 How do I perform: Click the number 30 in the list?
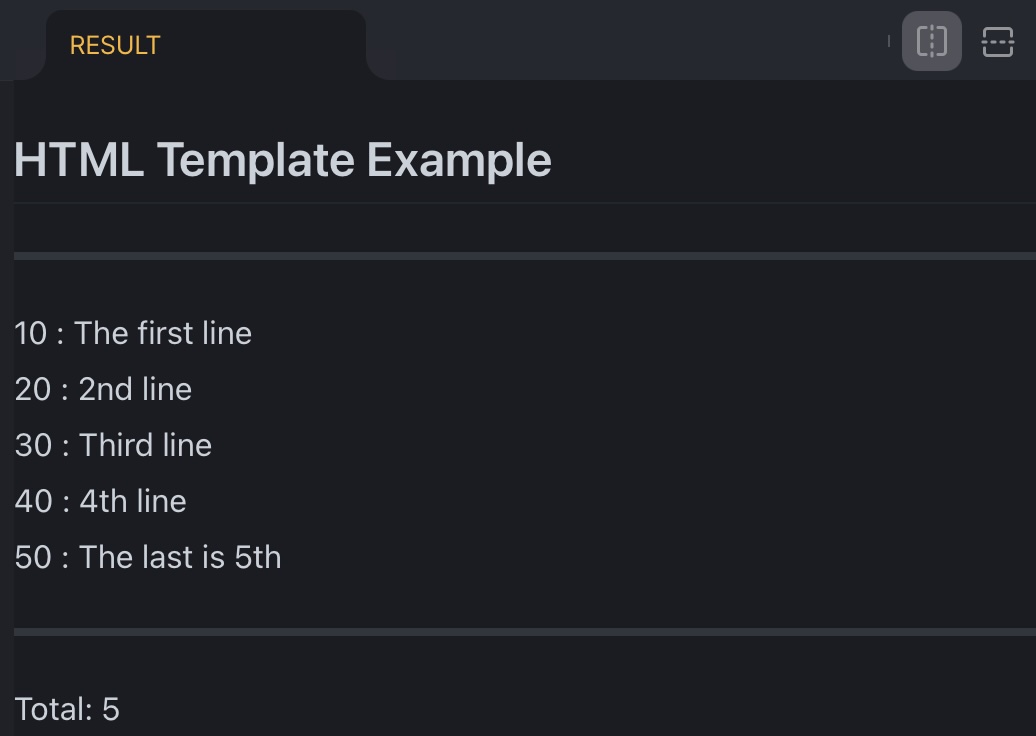pyautogui.click(x=32, y=445)
